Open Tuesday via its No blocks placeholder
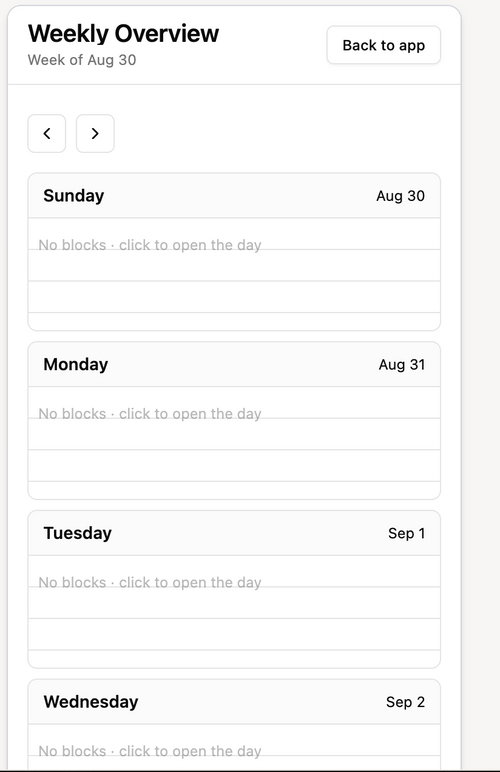Viewport: 500px width, 772px height. [150, 582]
